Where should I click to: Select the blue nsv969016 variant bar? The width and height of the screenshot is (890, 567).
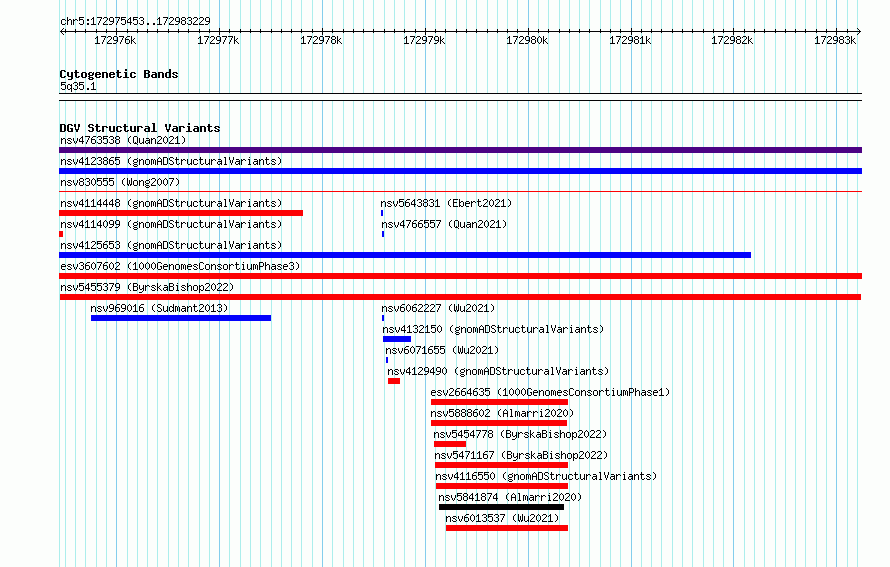(x=181, y=318)
